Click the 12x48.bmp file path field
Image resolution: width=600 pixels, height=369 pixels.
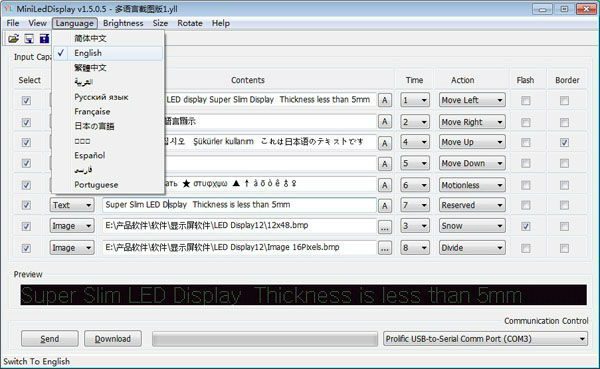click(239, 225)
